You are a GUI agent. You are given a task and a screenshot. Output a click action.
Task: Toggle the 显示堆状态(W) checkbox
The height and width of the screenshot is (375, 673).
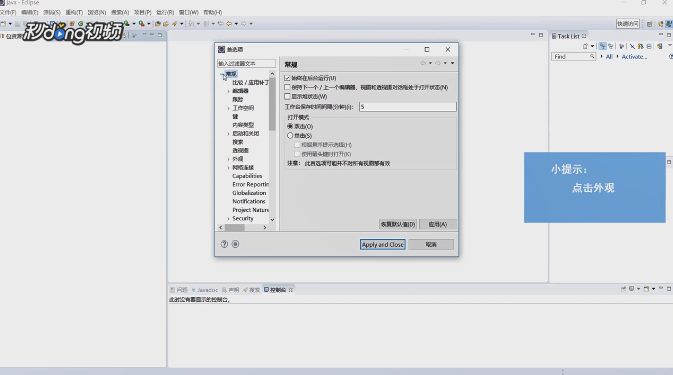coord(287,97)
